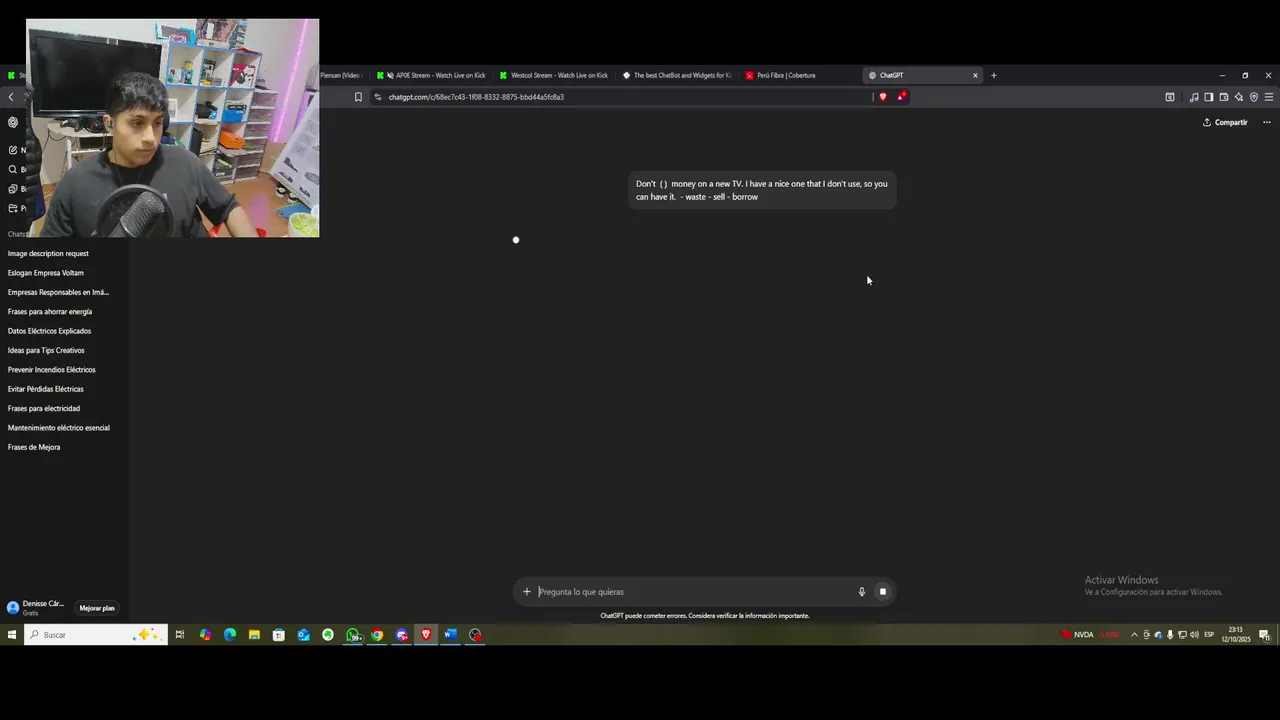Screen dimensions: 1280x720
Task: Open the conversation three-dots options menu
Action: point(1267,122)
